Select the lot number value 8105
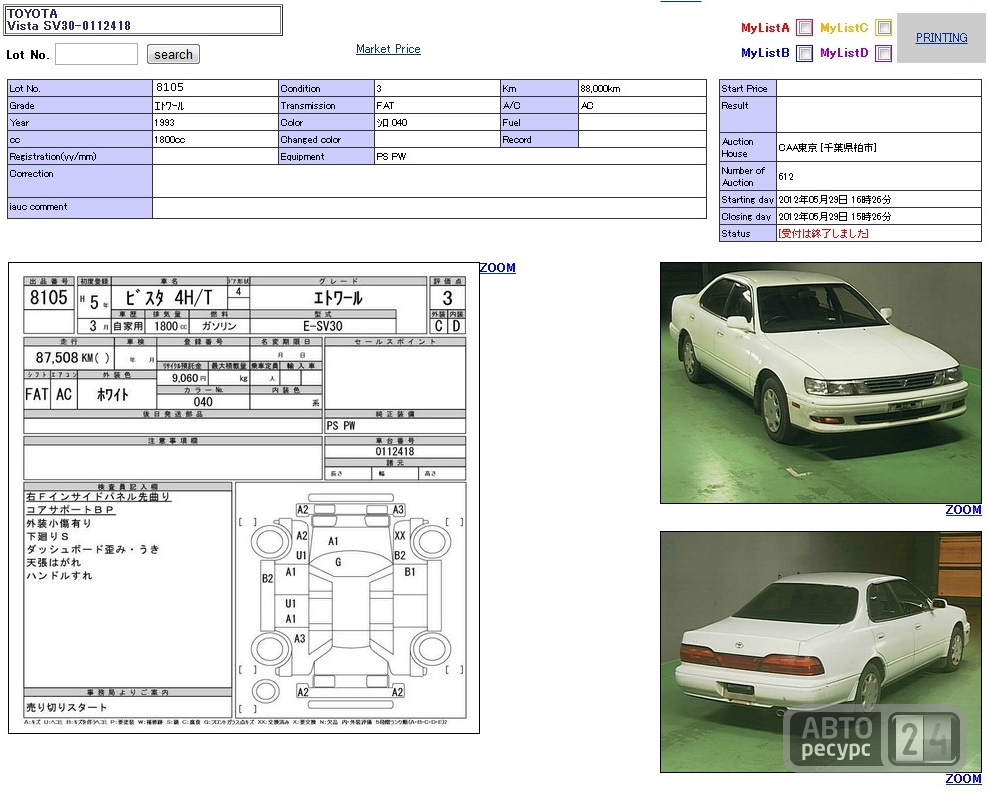The height and width of the screenshot is (793, 987). 170,87
